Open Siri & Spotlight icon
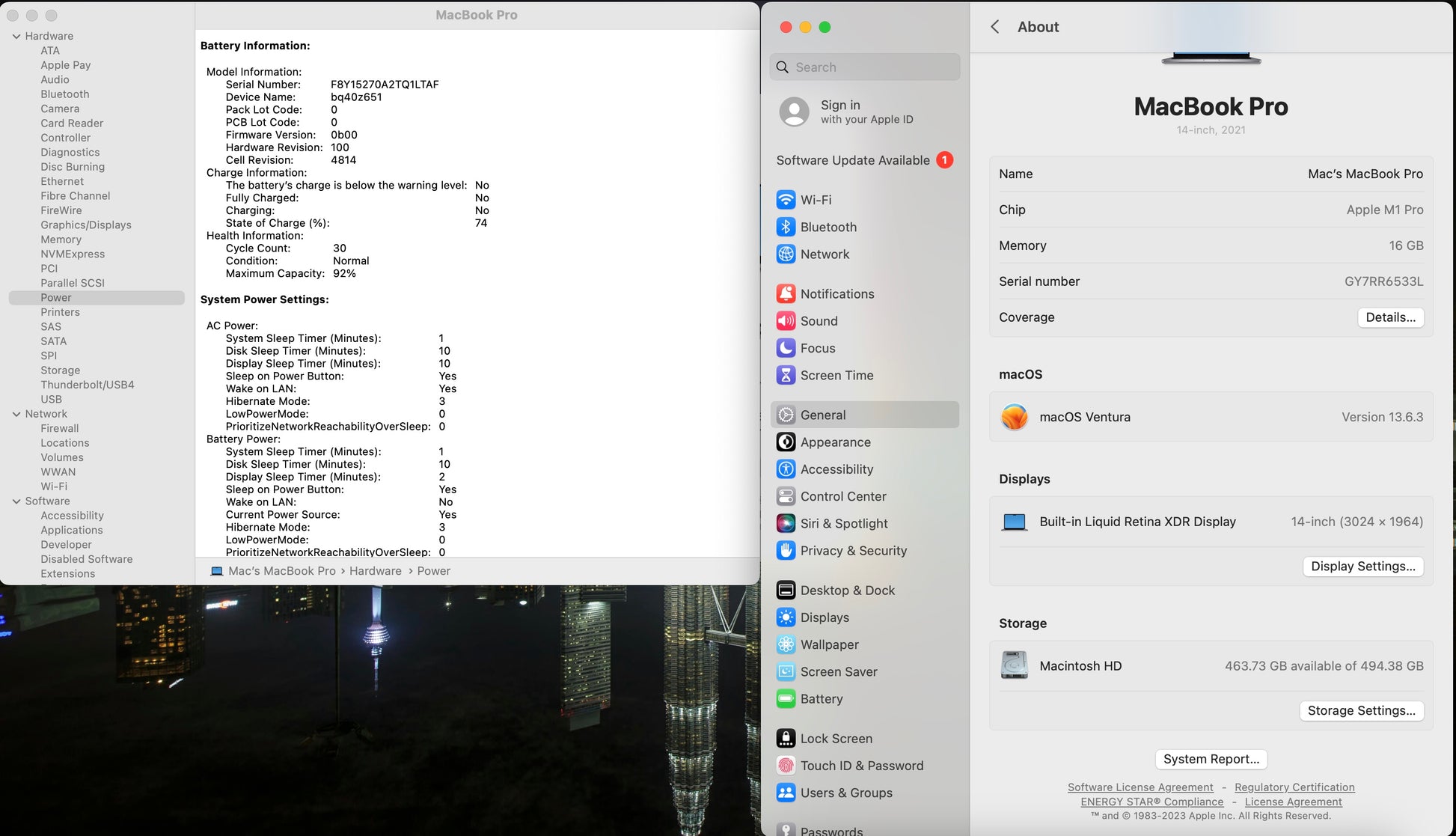This screenshot has width=1456, height=836. (x=786, y=524)
